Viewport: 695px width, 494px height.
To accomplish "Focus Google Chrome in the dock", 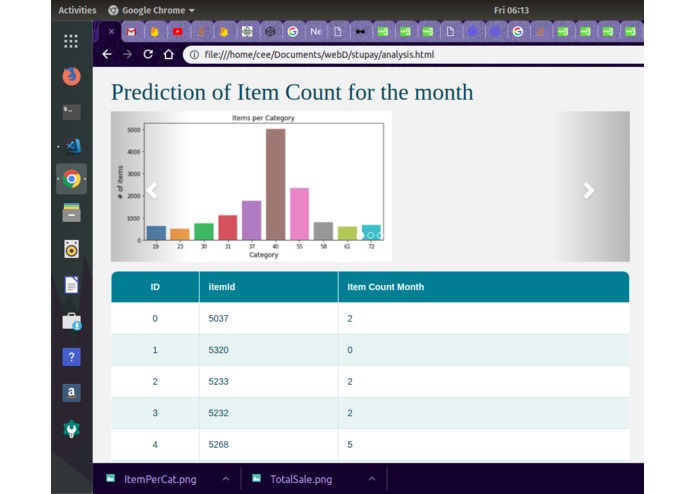I will click(71, 179).
